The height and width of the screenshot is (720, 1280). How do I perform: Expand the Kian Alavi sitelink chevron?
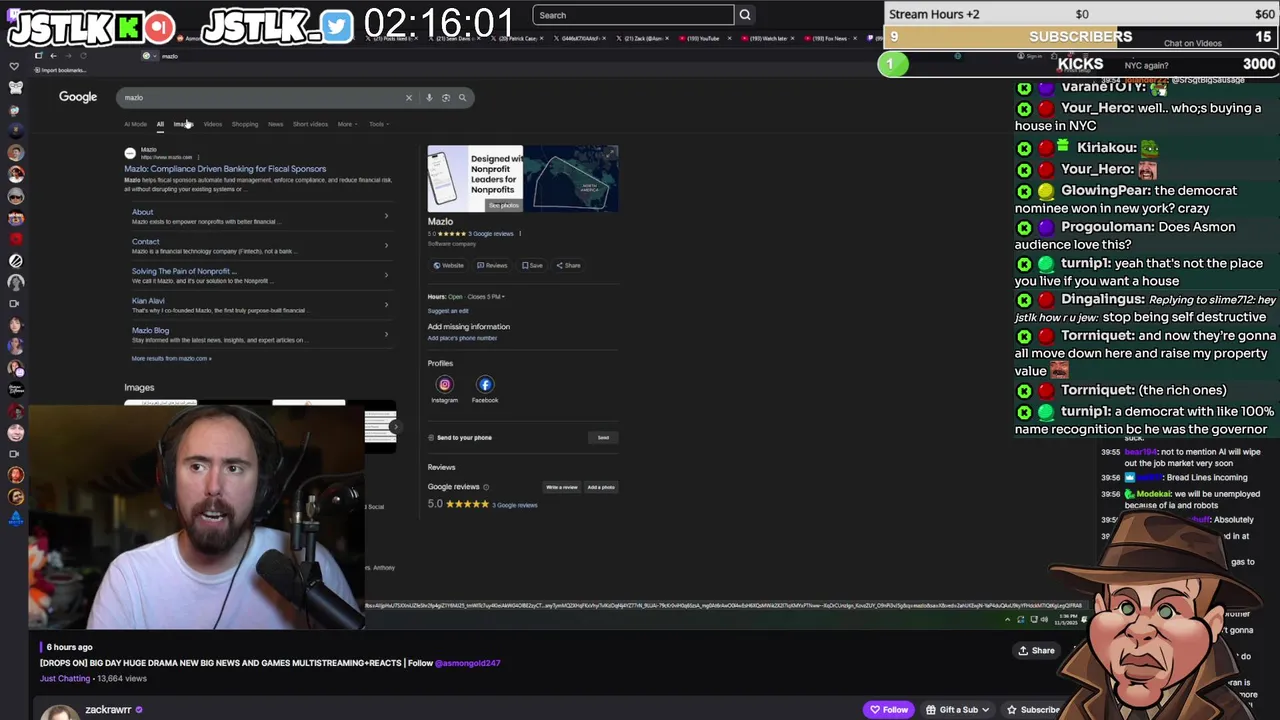coord(386,305)
